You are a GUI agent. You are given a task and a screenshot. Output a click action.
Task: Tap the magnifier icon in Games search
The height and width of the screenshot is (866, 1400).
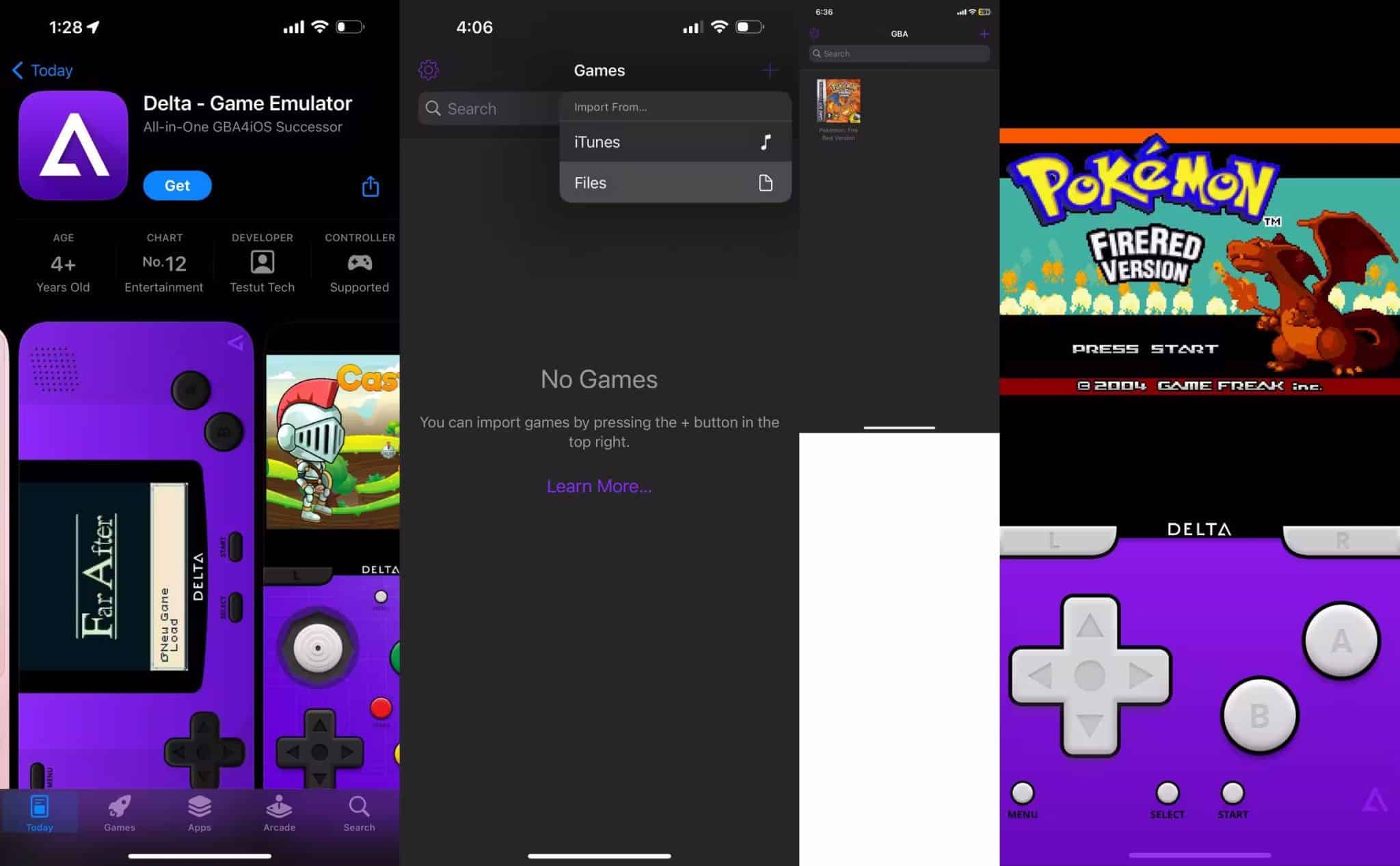pos(433,109)
